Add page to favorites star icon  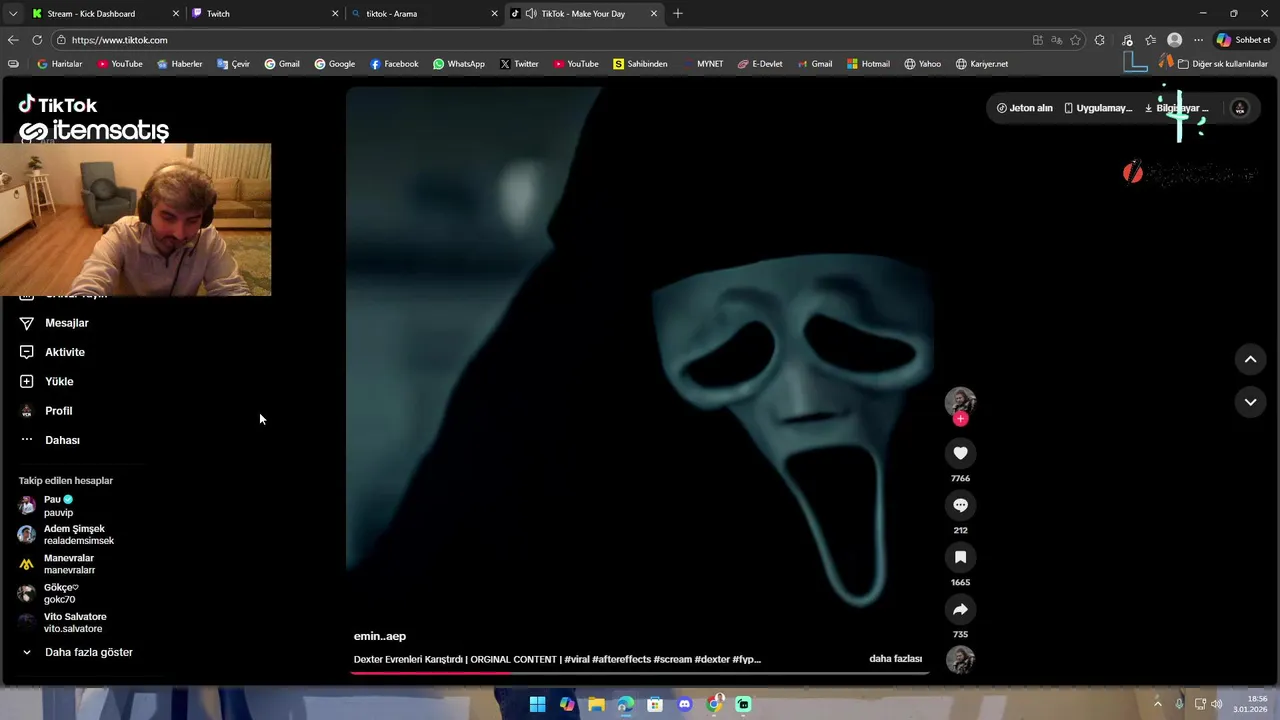click(1076, 40)
